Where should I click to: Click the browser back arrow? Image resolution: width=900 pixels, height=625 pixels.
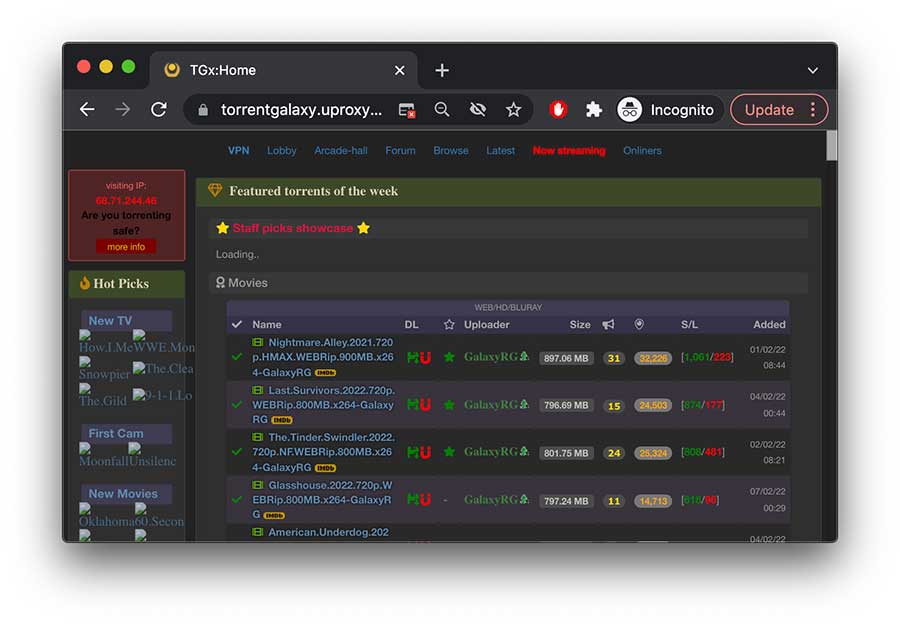(x=87, y=110)
